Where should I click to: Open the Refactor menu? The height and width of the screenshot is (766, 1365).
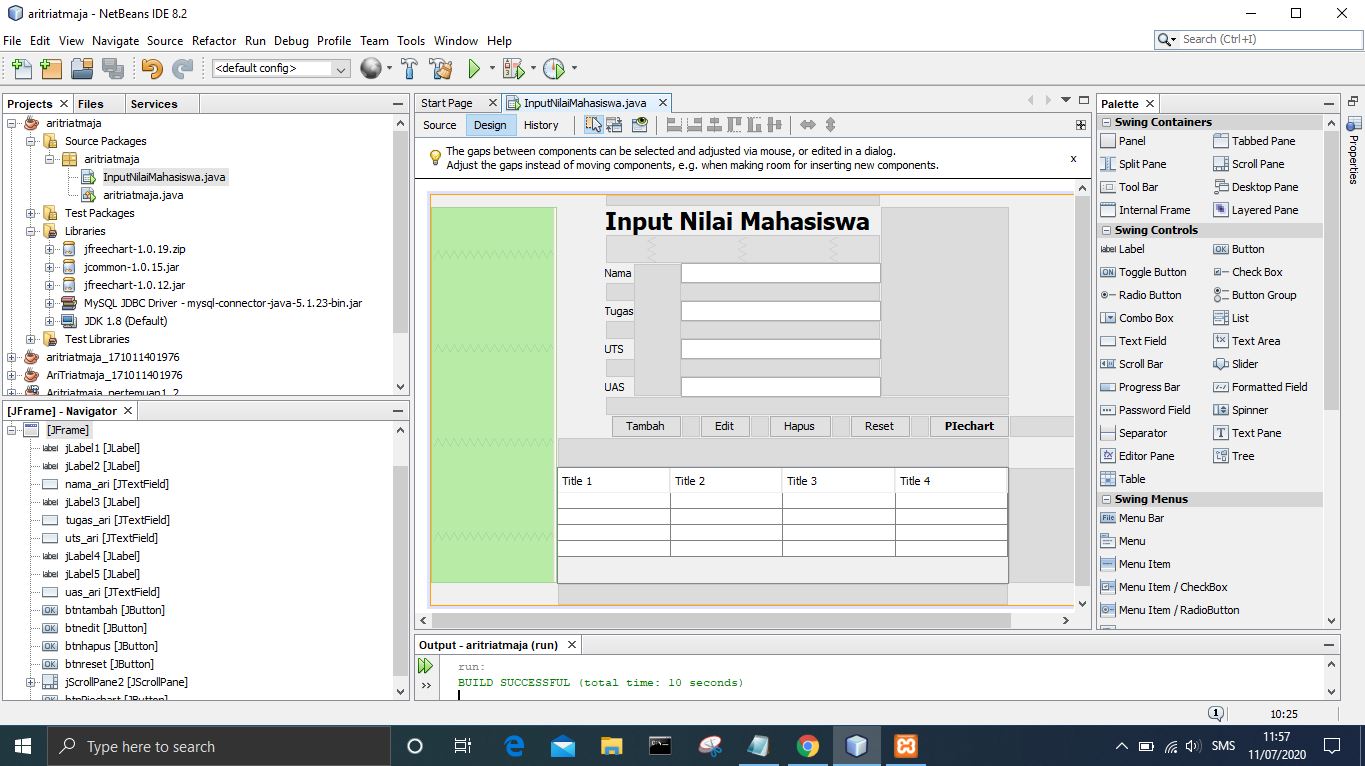click(x=214, y=41)
